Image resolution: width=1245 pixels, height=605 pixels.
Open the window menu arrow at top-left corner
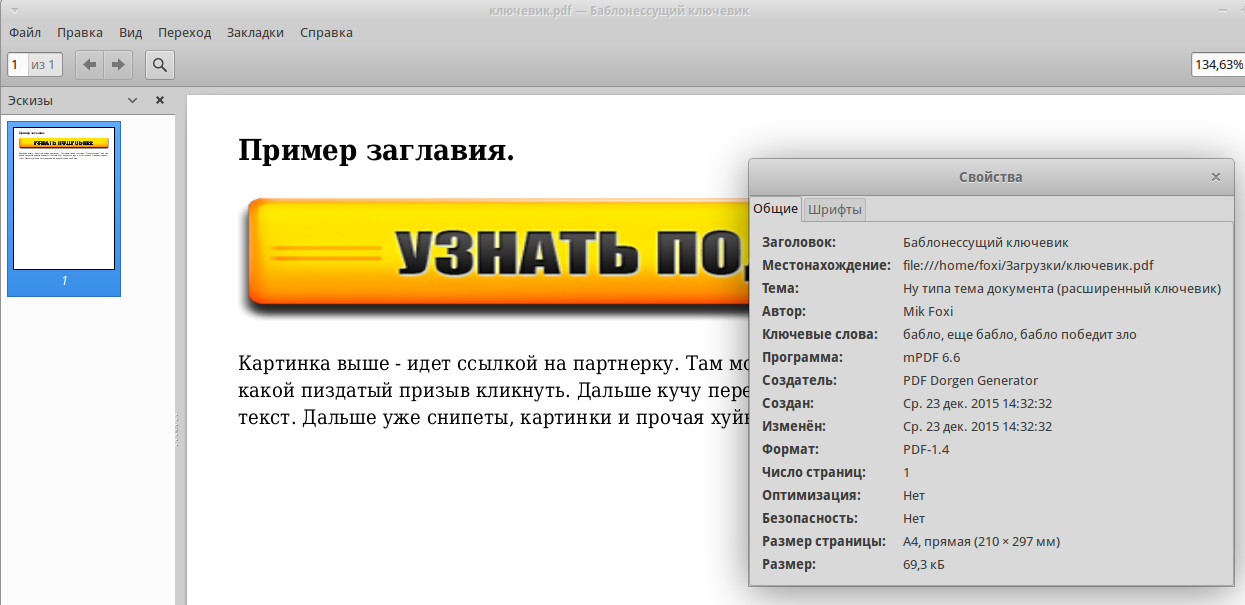(x=13, y=9)
